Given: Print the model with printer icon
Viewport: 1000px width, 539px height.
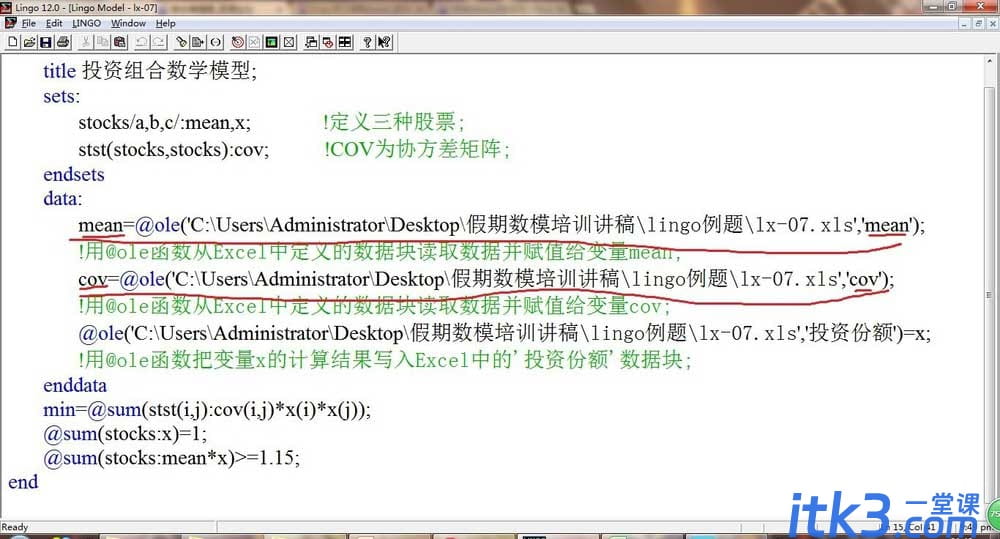Looking at the screenshot, I should [62, 42].
